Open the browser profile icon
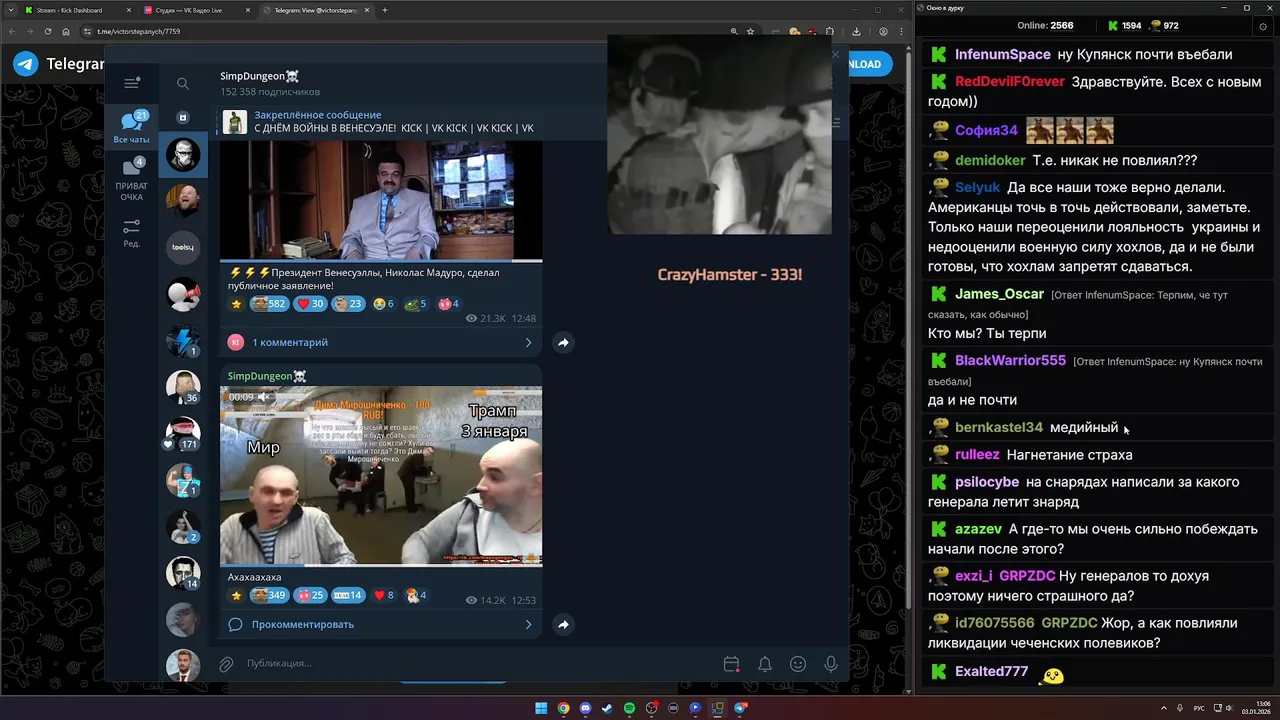The width and height of the screenshot is (1280, 720). coord(883,31)
